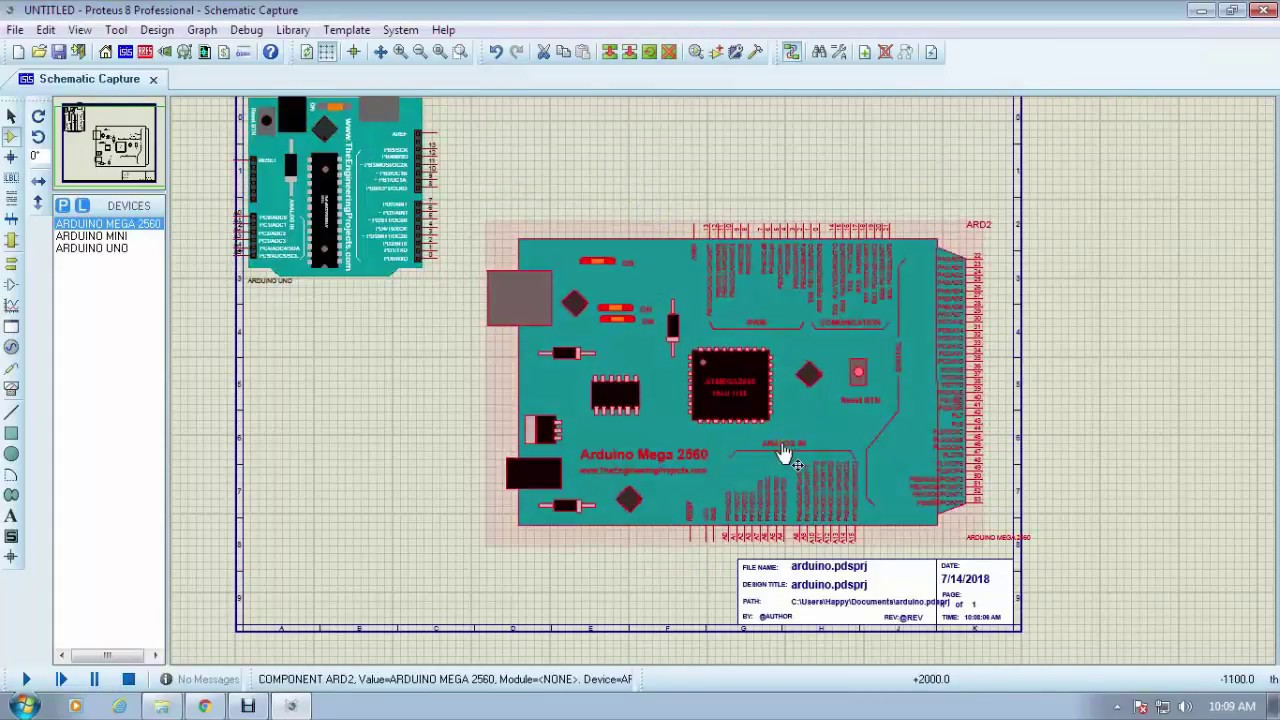Select ARDUINO UNO in devices list
The width and height of the screenshot is (1280, 720).
point(91,248)
